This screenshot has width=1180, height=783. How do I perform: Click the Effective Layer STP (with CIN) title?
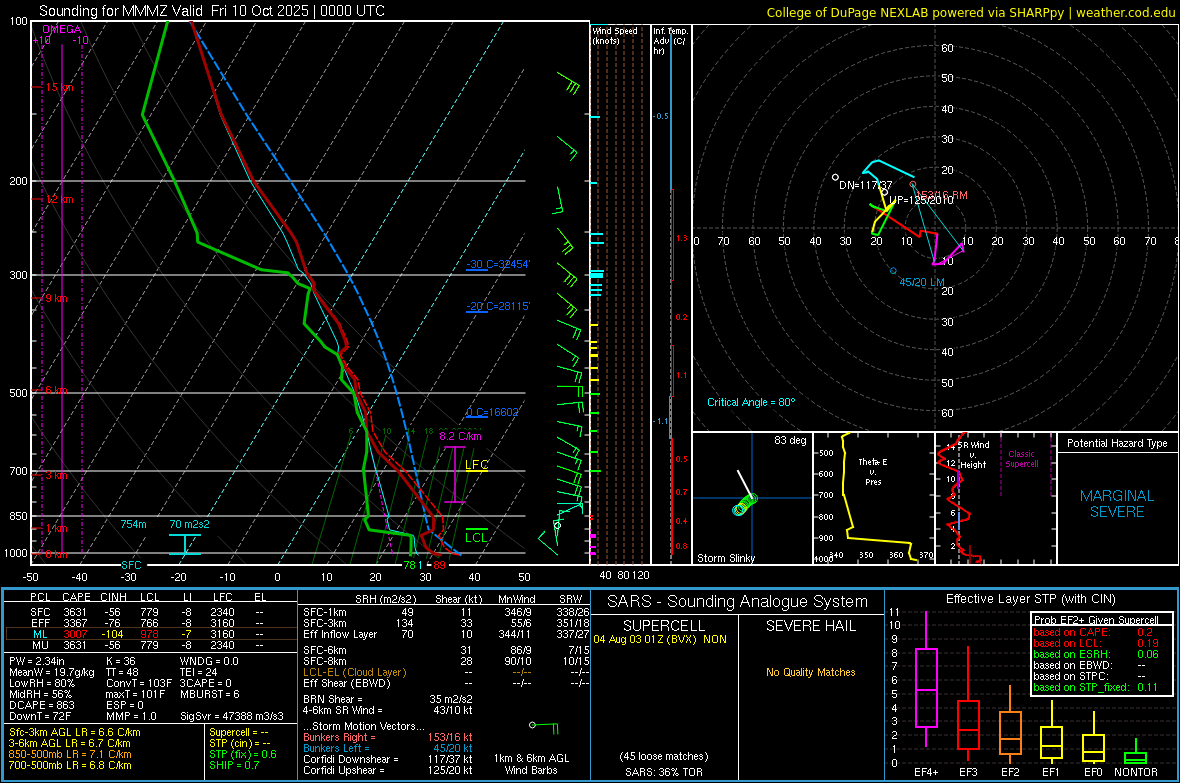(1030, 599)
